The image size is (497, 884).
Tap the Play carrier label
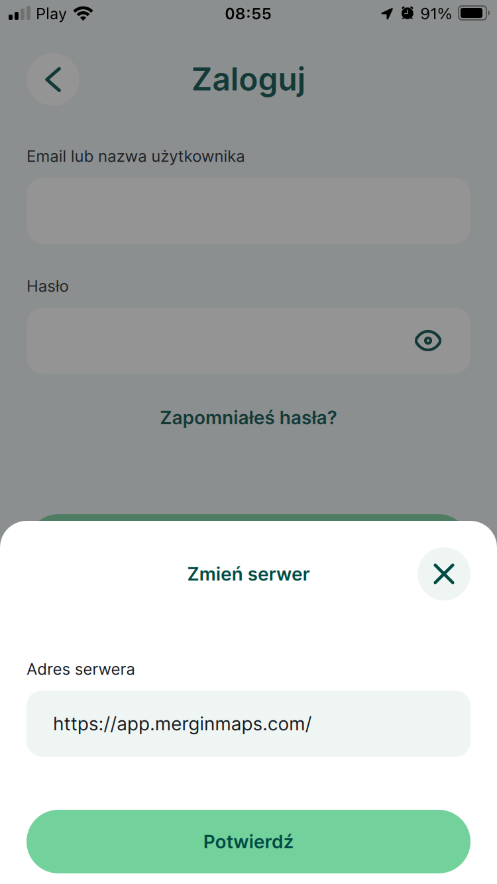click(x=51, y=14)
